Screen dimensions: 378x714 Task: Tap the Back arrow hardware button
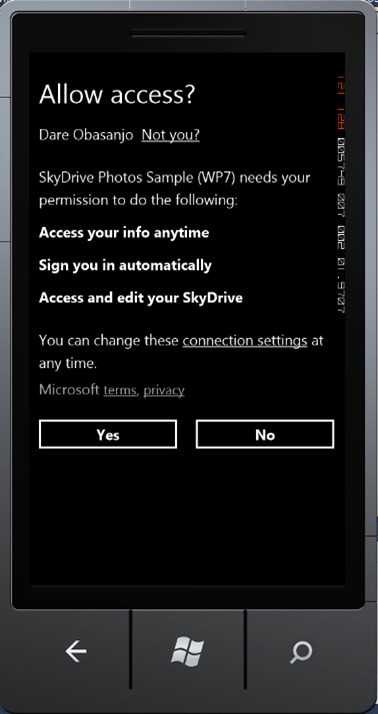point(76,652)
